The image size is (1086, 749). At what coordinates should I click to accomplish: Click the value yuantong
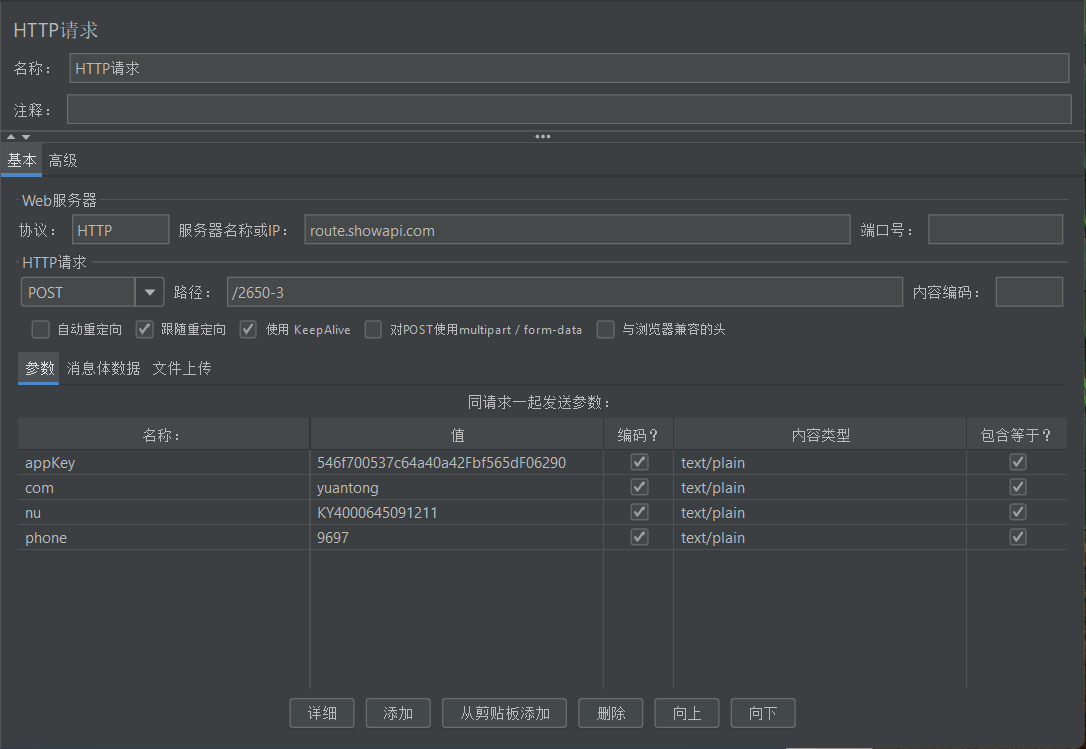[x=348, y=488]
